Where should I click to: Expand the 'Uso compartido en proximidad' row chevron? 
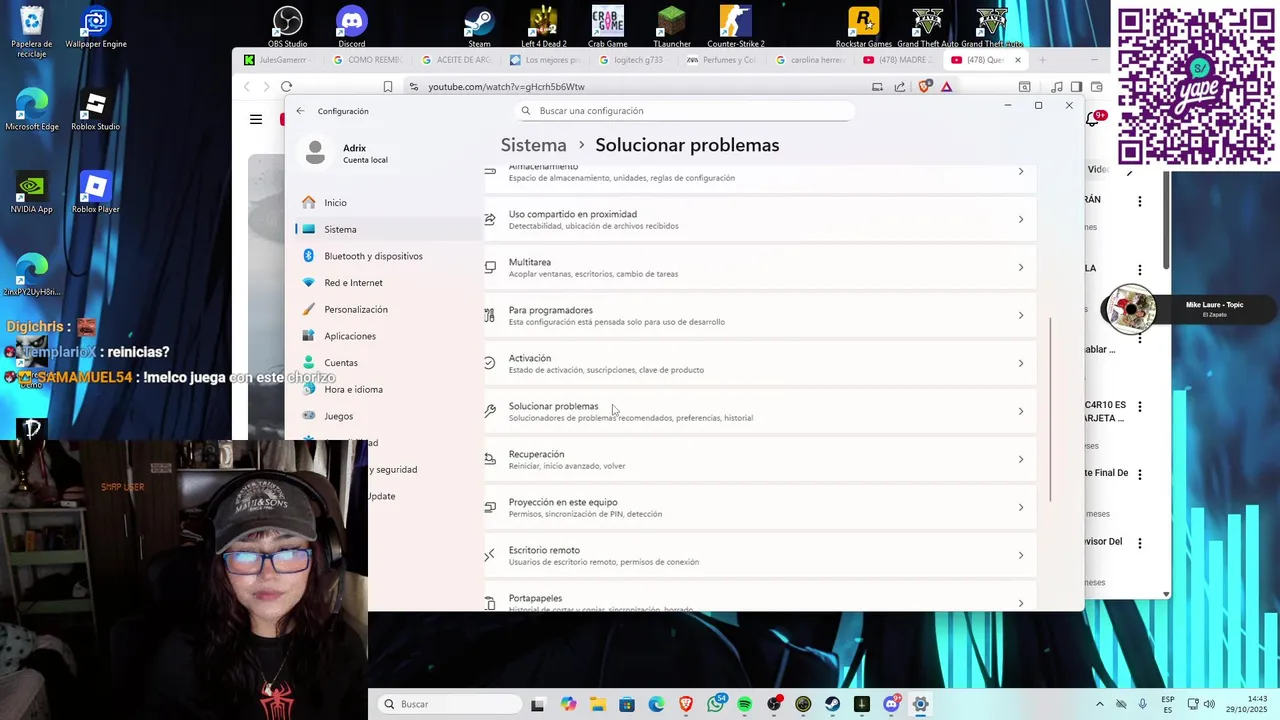1020,219
